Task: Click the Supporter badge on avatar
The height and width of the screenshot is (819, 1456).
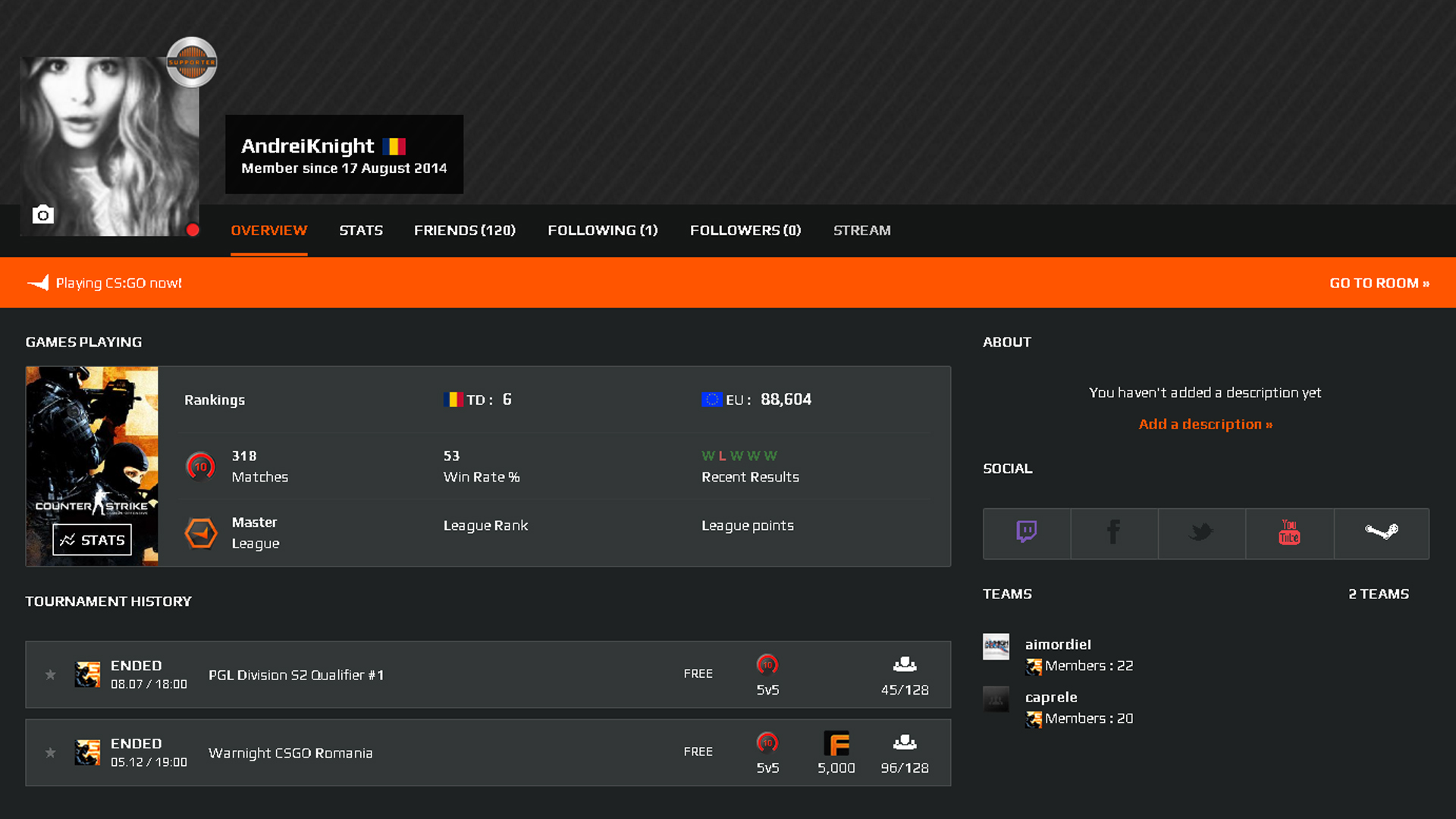Action: point(192,62)
